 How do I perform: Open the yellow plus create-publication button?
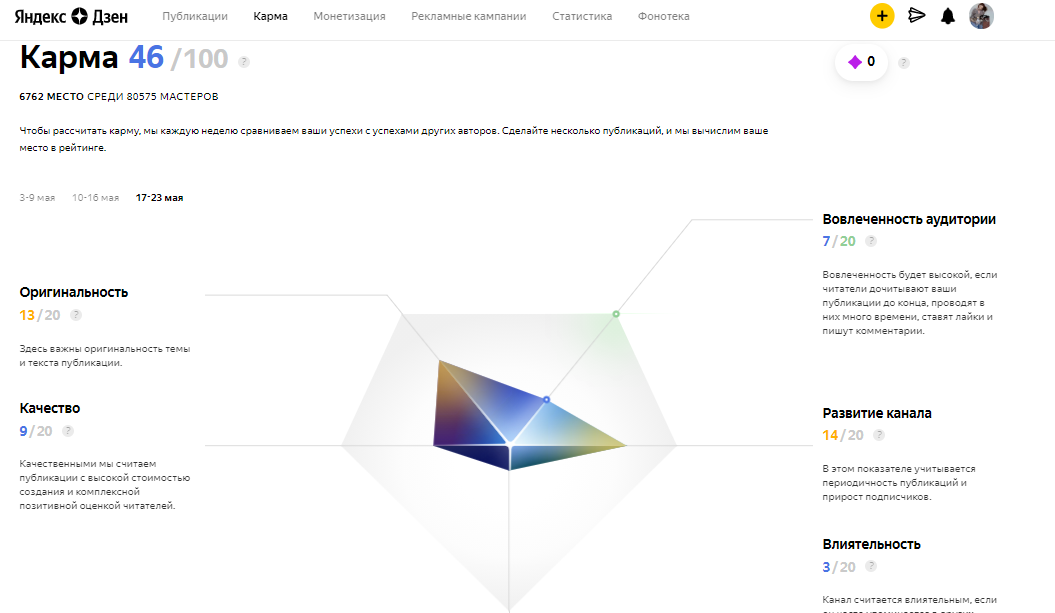(881, 16)
